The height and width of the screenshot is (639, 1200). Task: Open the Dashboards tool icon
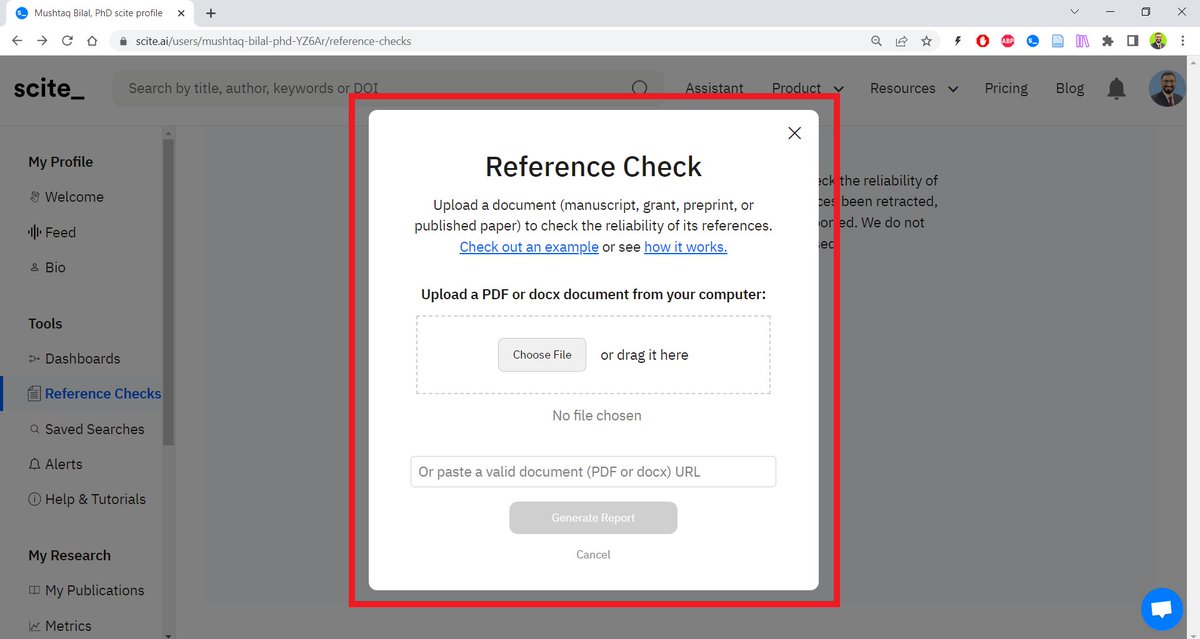(34, 358)
